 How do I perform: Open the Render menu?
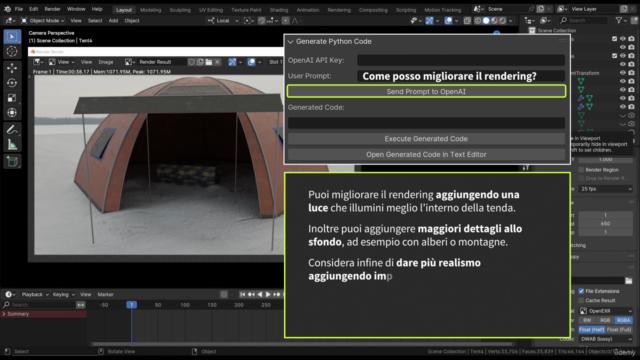coord(52,9)
